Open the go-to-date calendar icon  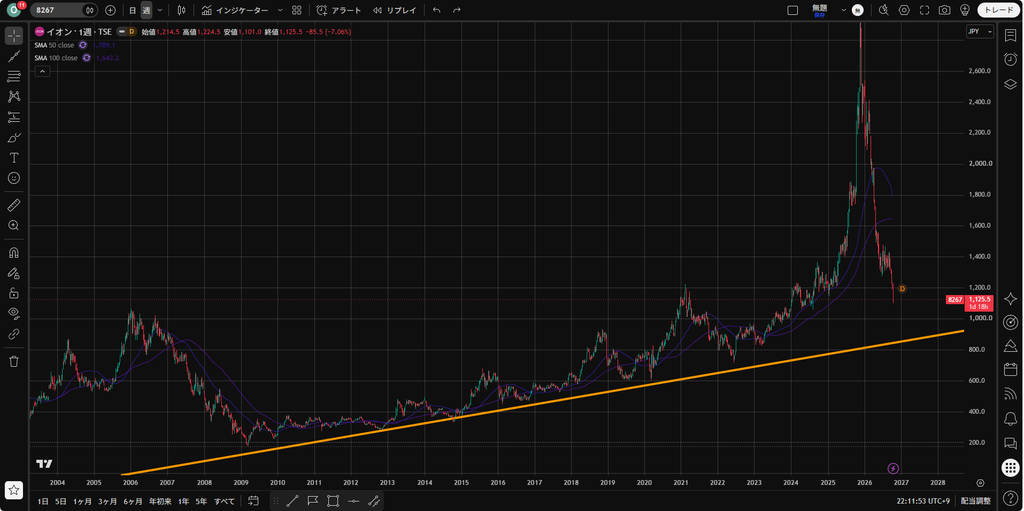click(x=253, y=501)
